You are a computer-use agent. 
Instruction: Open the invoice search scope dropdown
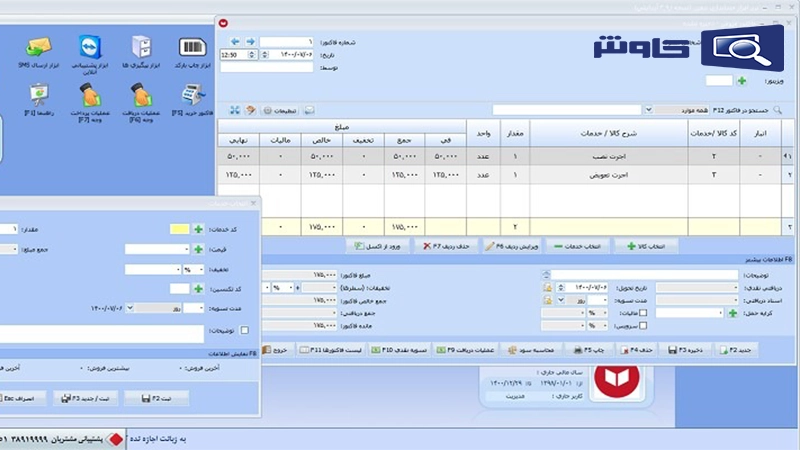(x=648, y=110)
